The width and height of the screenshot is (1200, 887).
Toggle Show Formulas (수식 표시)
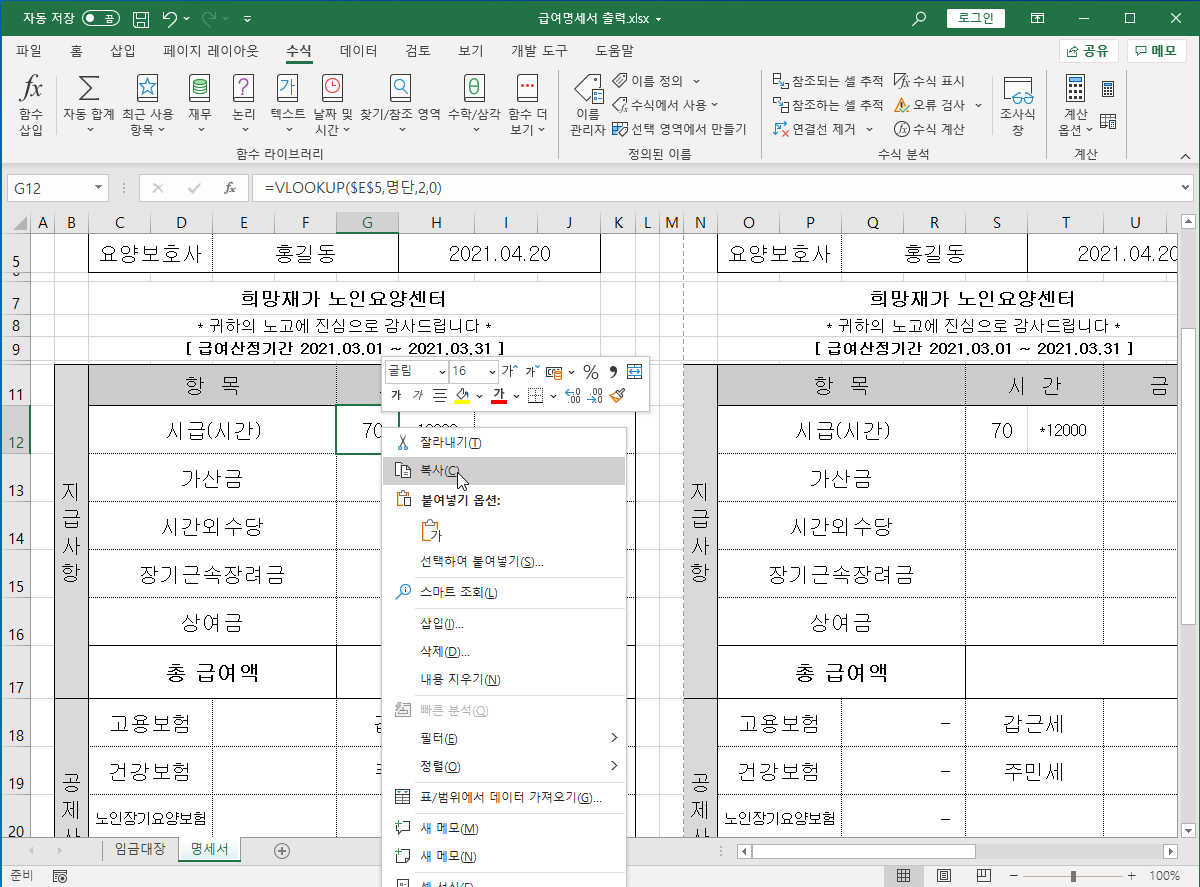929,81
